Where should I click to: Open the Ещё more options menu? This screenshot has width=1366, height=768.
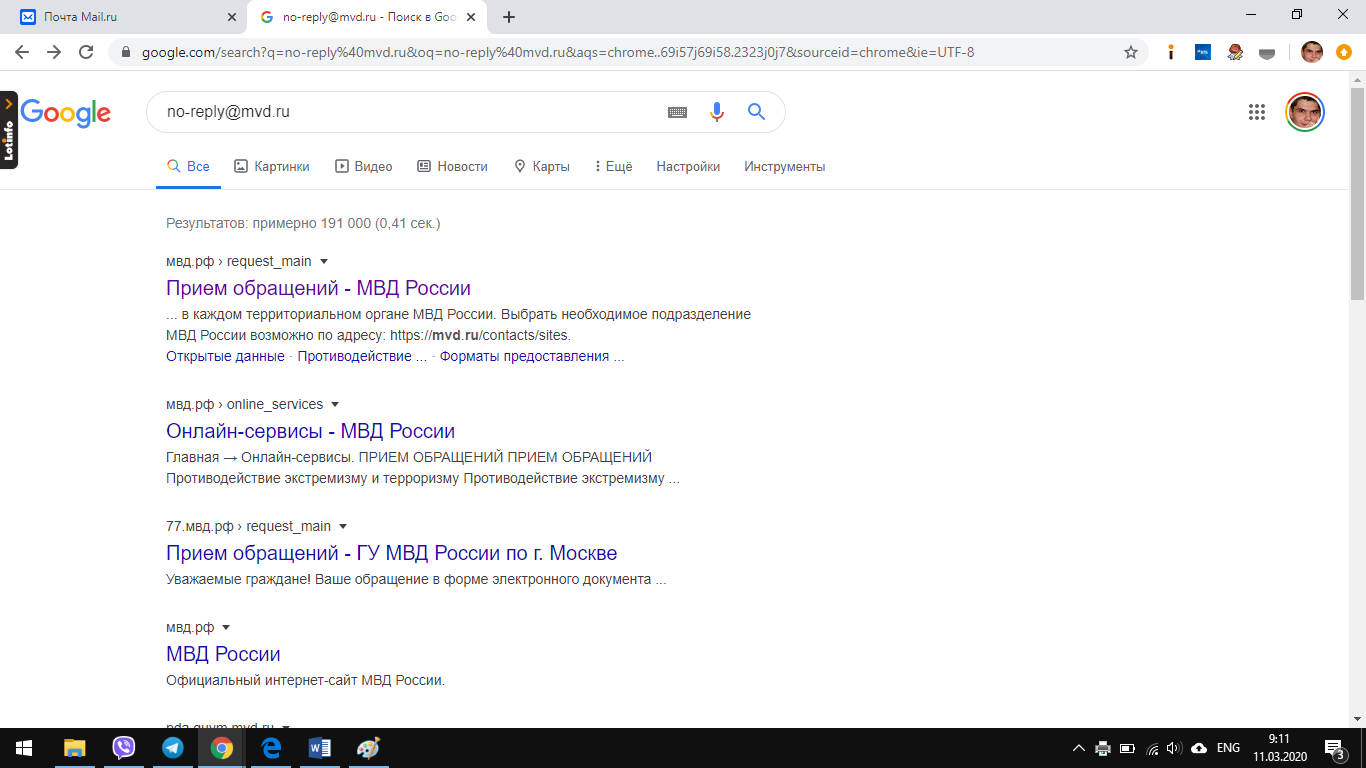(x=613, y=167)
